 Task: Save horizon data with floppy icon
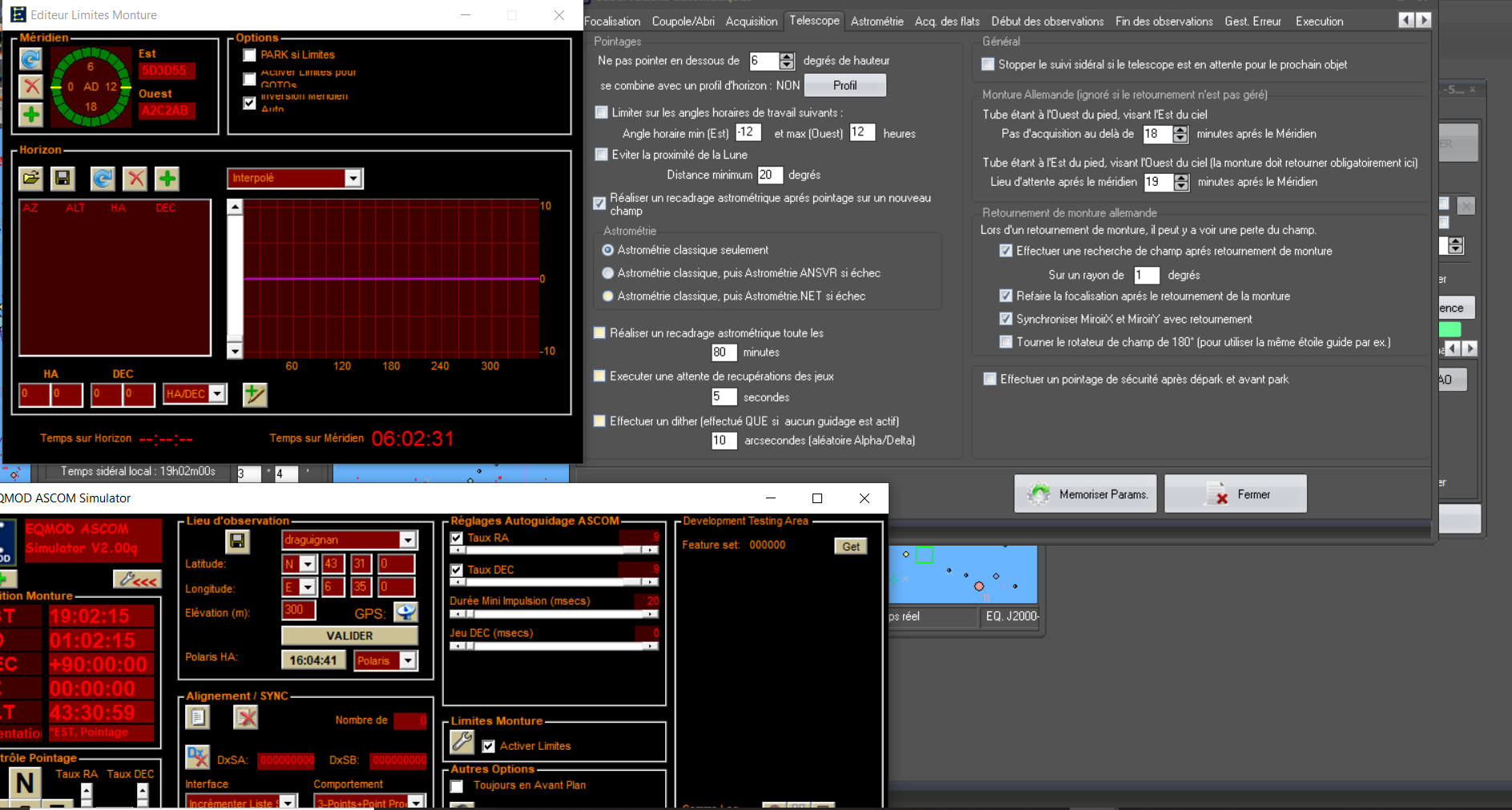click(x=62, y=178)
